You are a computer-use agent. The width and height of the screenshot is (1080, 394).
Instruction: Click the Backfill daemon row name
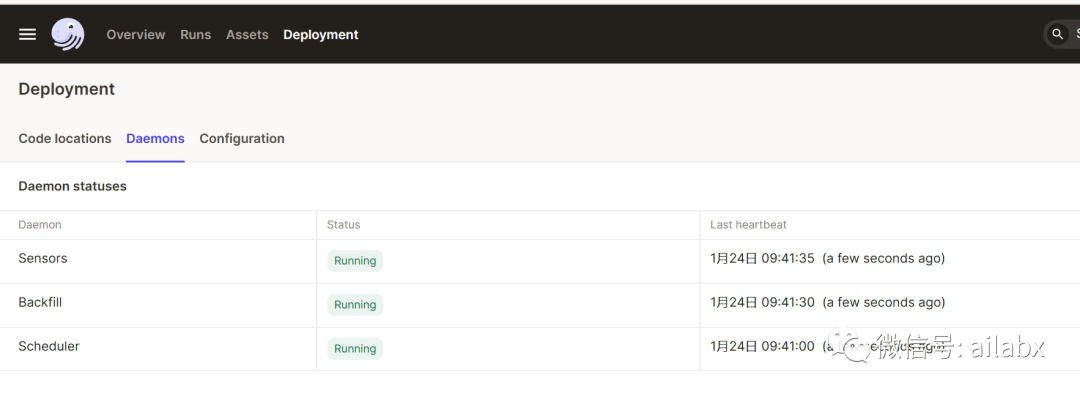click(x=40, y=302)
